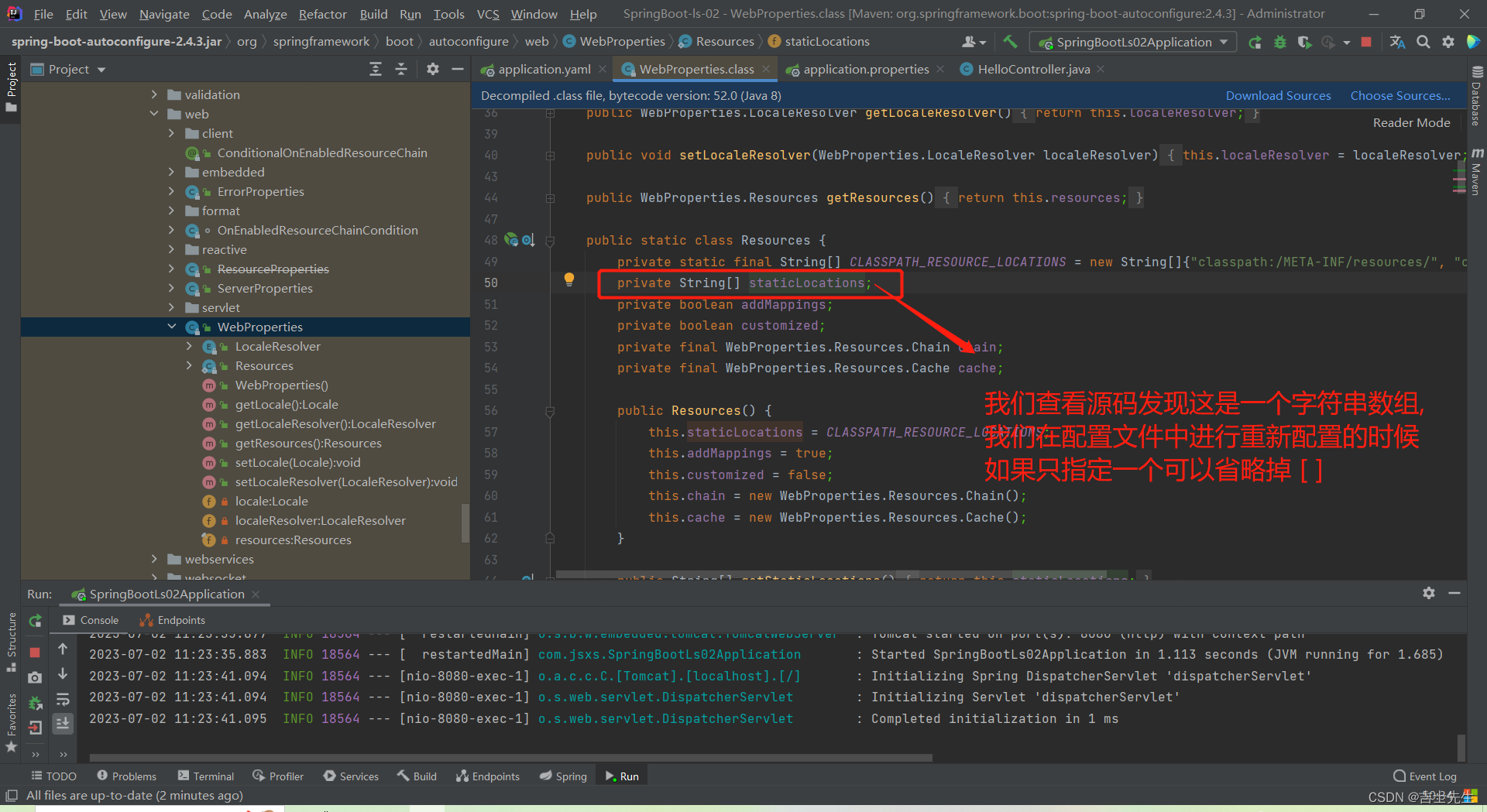Click WebProperties breadcrumb in navigation bar

(614, 42)
